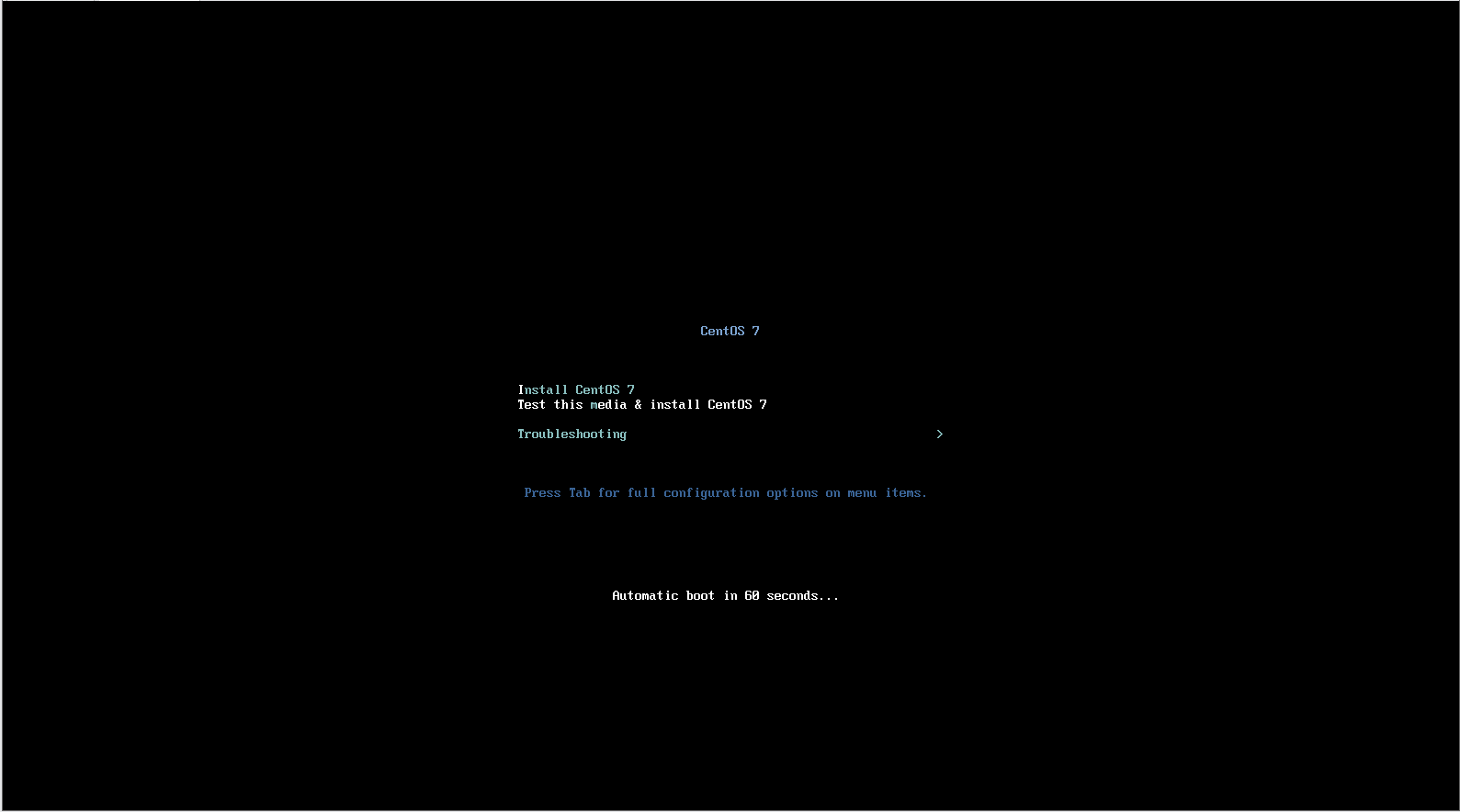Image resolution: width=1460 pixels, height=812 pixels.
Task: Click the Press Tab for full configuration hint
Action: (x=725, y=493)
